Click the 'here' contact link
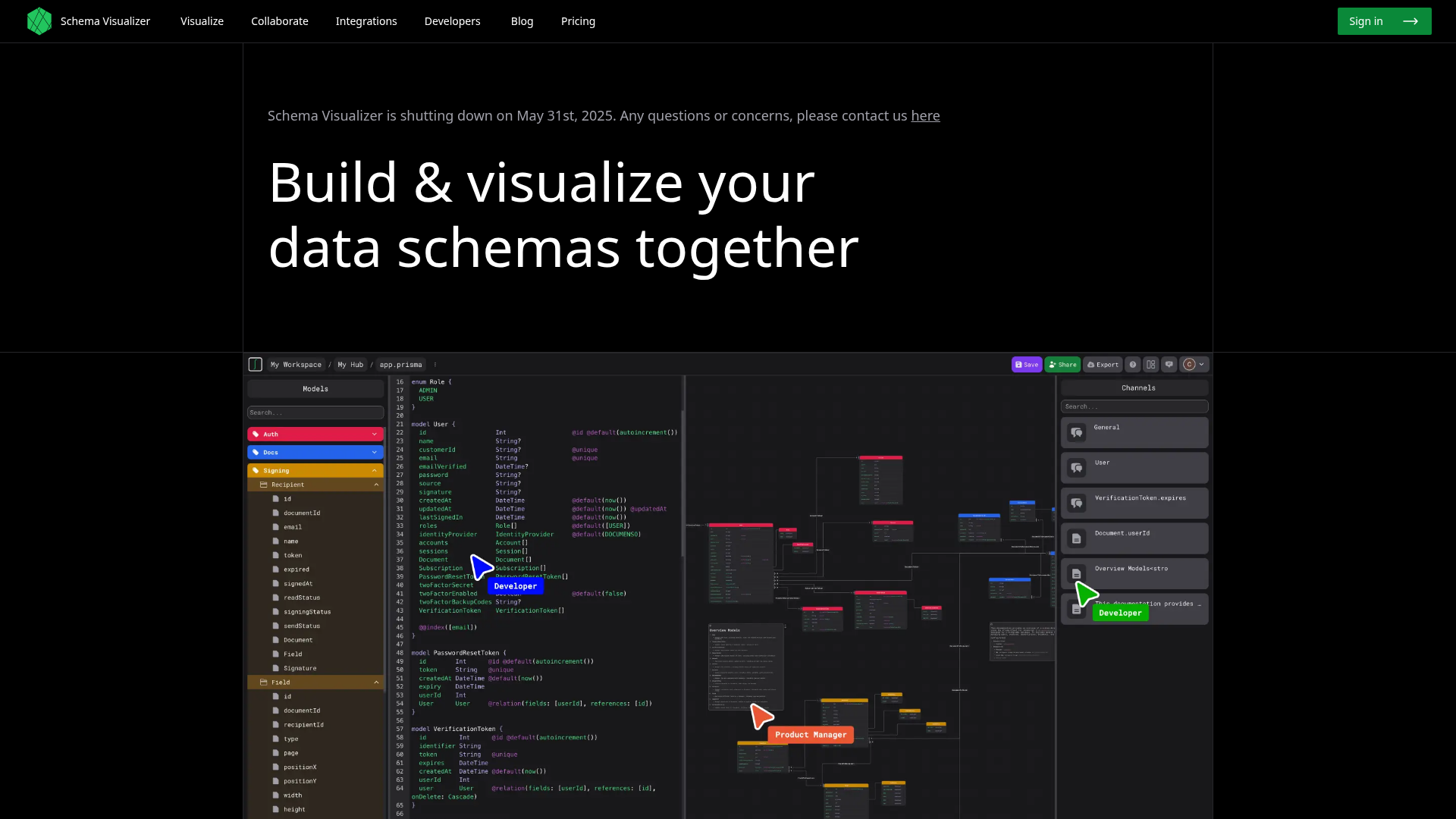The height and width of the screenshot is (819, 1456). click(925, 115)
